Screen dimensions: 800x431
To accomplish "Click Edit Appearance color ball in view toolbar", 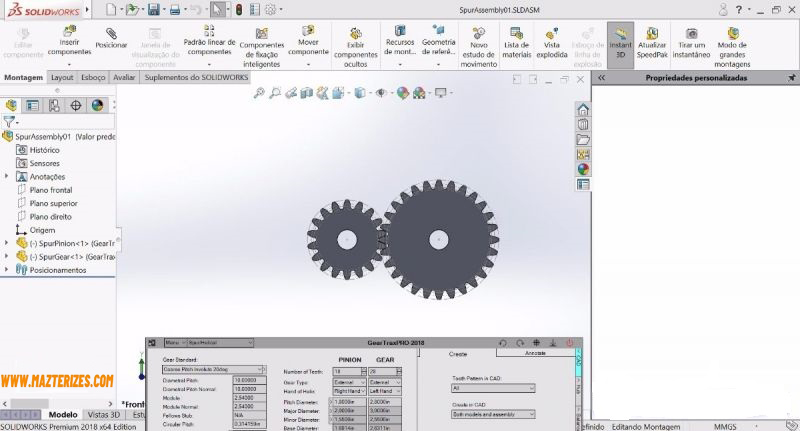I will click(403, 93).
